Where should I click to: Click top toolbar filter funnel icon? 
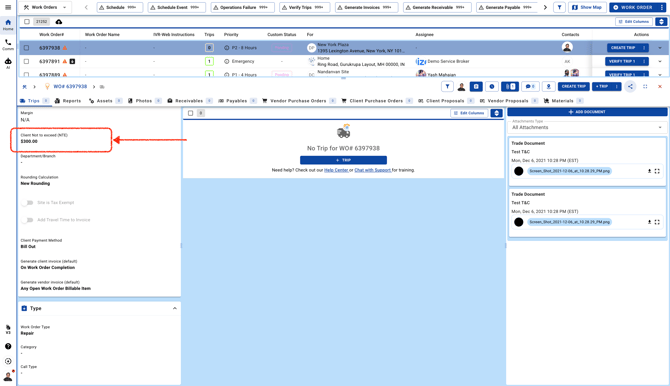(559, 7)
